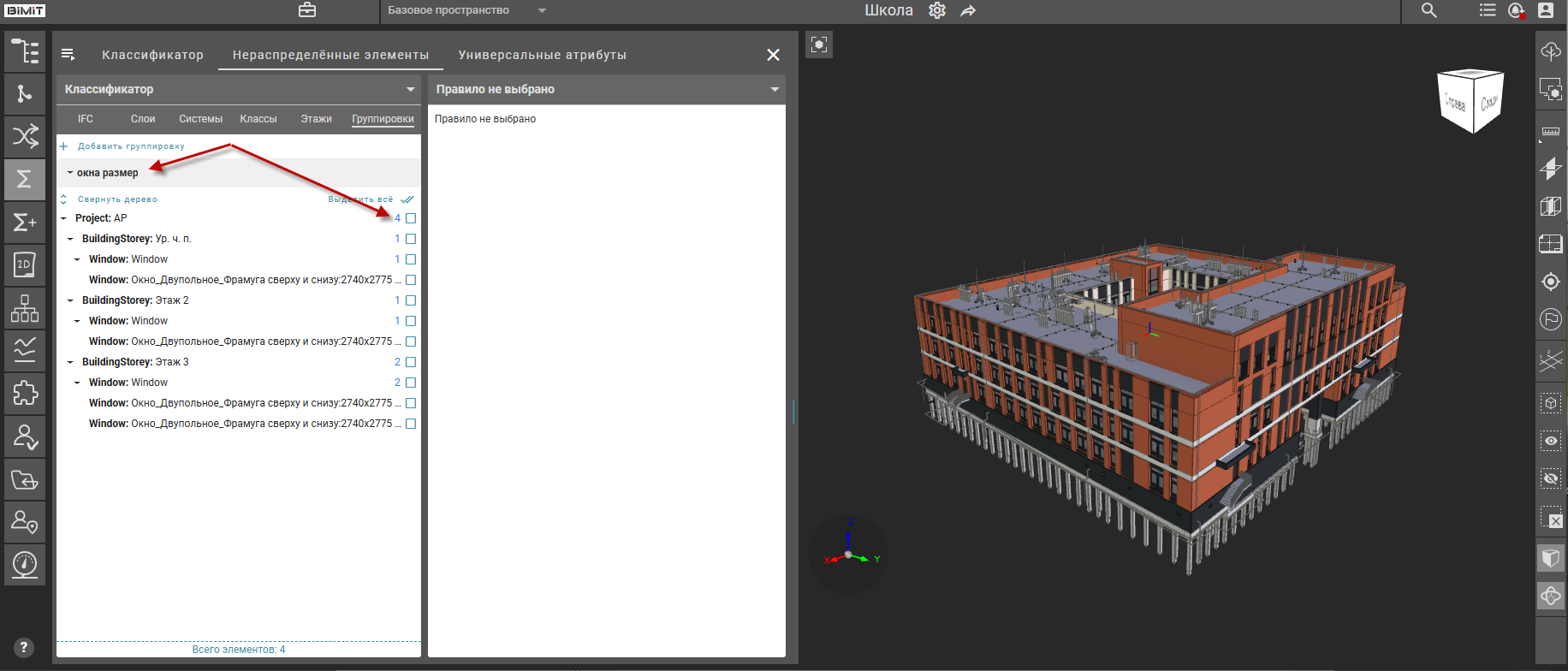The image size is (1568, 671).
Task: Open the 2D document view icon
Action: point(25,264)
